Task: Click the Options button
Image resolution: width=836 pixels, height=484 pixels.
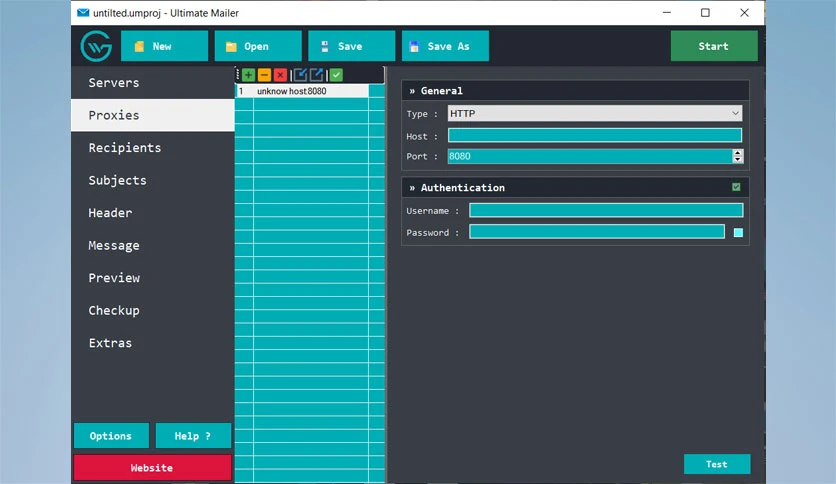Action: click(111, 435)
